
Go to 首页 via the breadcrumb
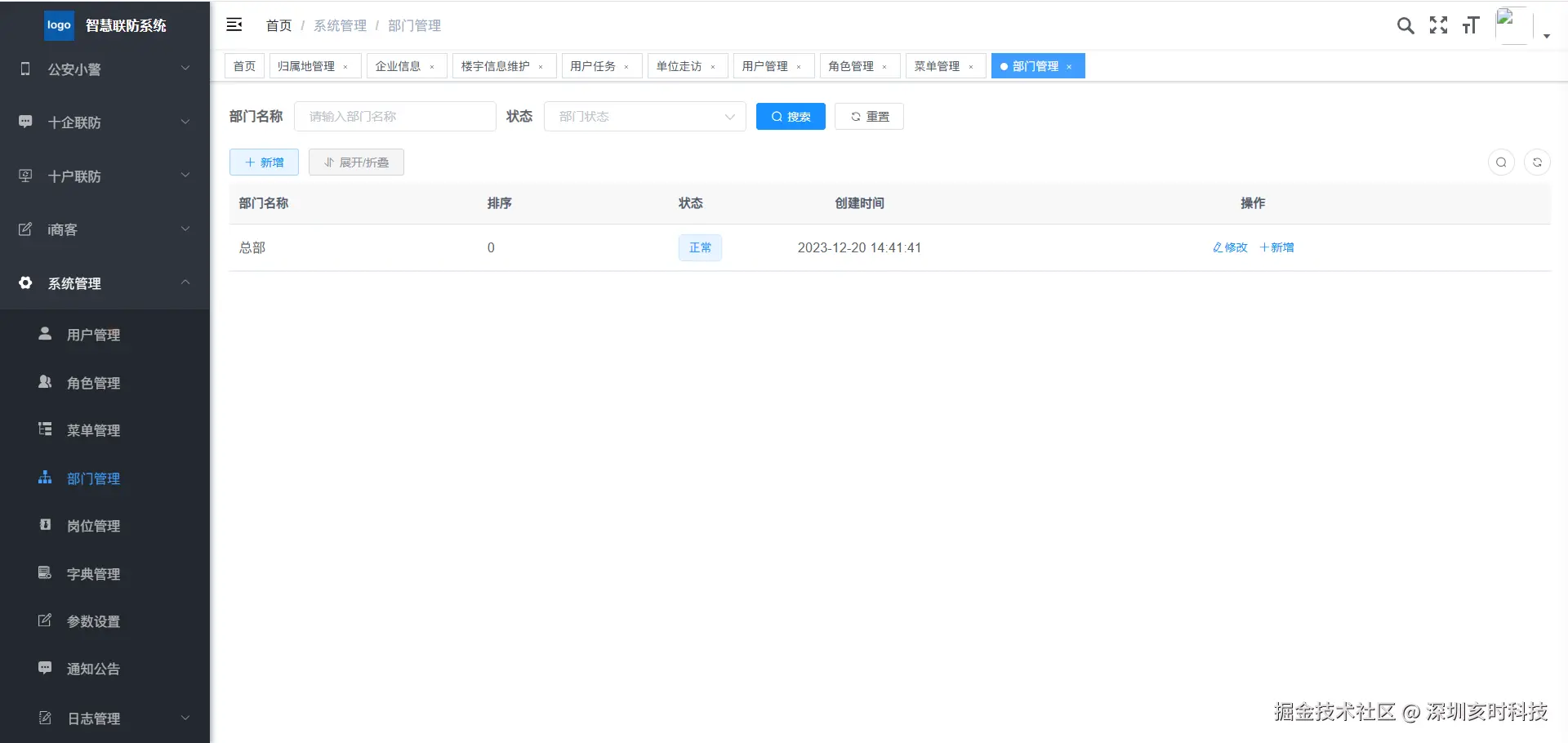(x=278, y=25)
